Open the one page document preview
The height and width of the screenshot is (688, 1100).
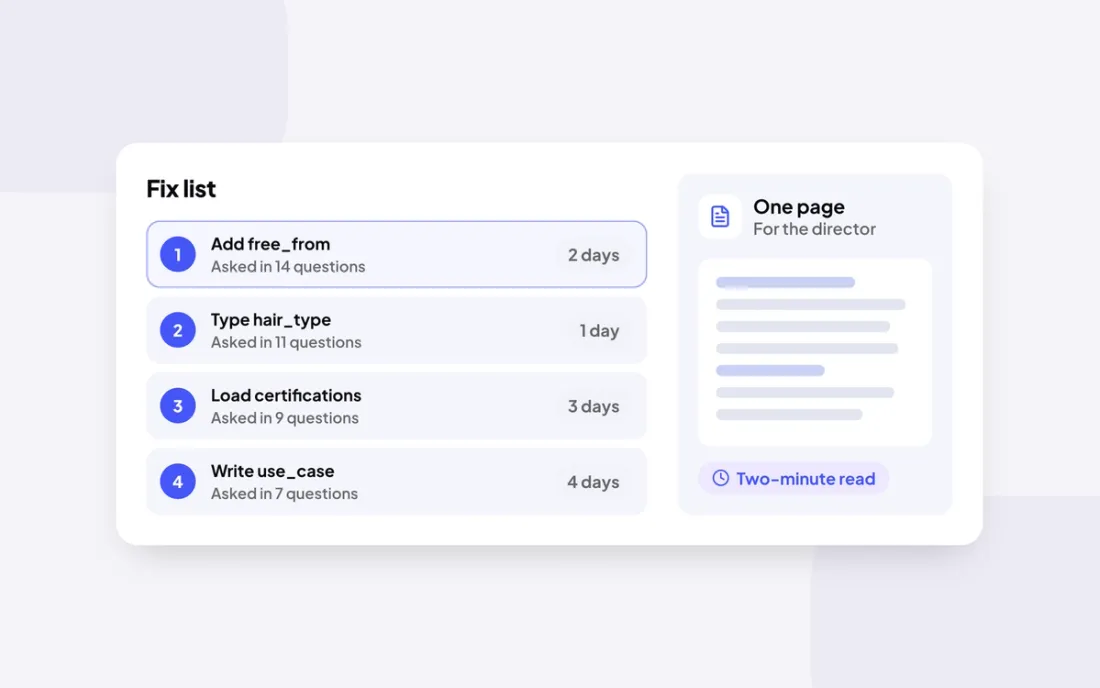[814, 352]
